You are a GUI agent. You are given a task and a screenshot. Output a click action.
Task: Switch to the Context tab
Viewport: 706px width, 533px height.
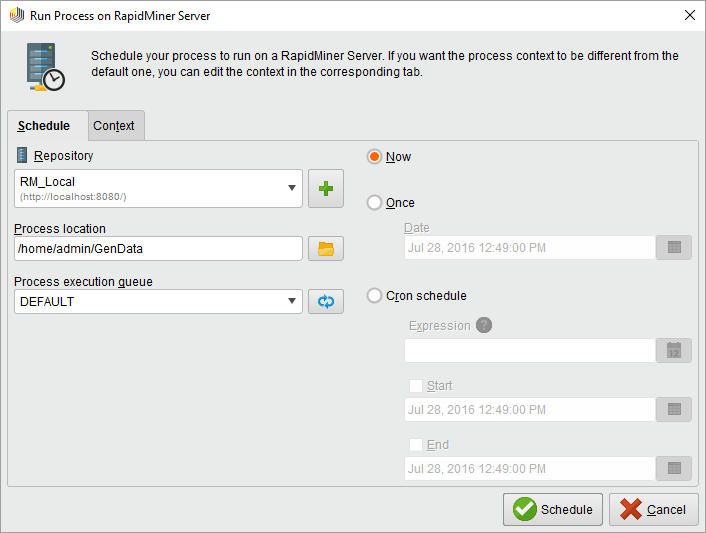[x=114, y=126]
